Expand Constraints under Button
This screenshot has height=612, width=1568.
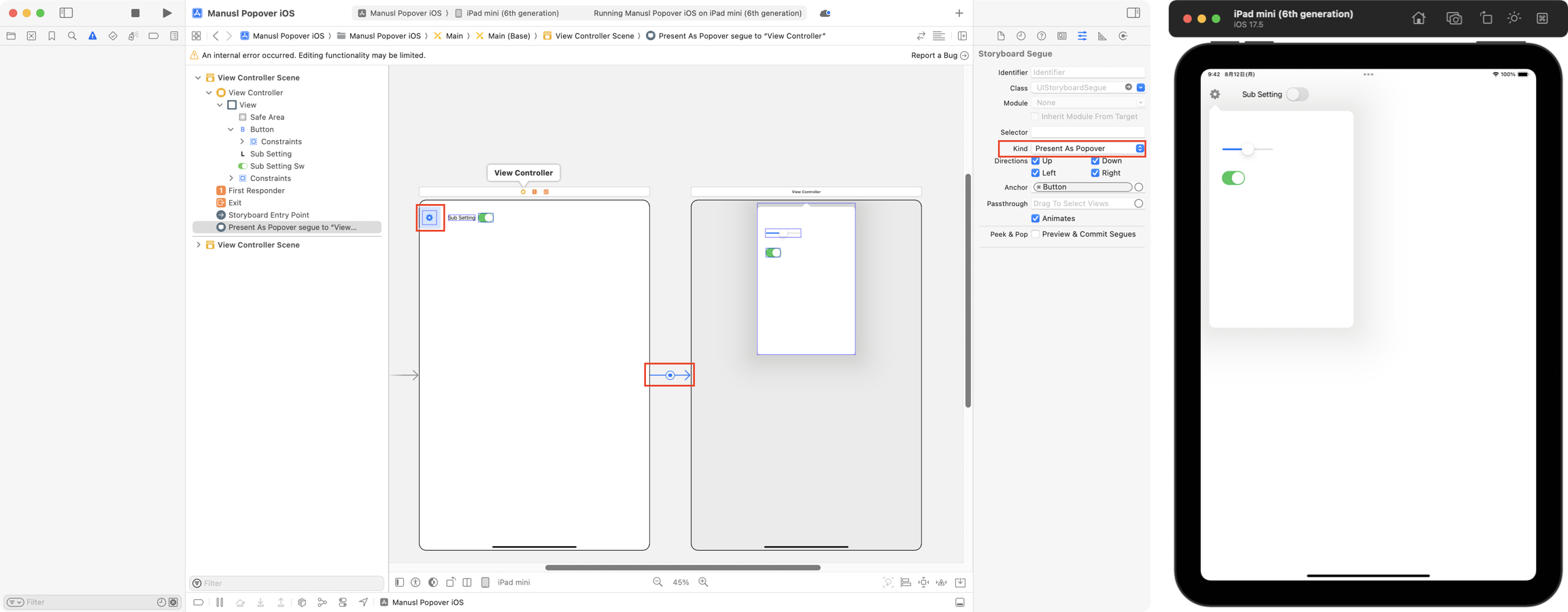[242, 141]
